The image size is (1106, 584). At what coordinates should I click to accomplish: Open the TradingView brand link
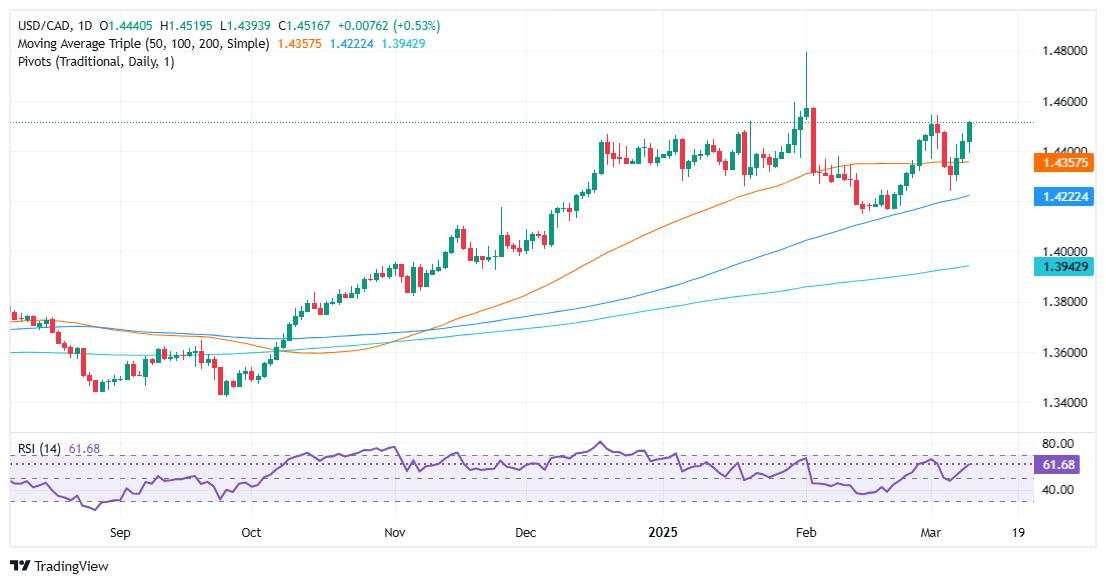(x=59, y=566)
